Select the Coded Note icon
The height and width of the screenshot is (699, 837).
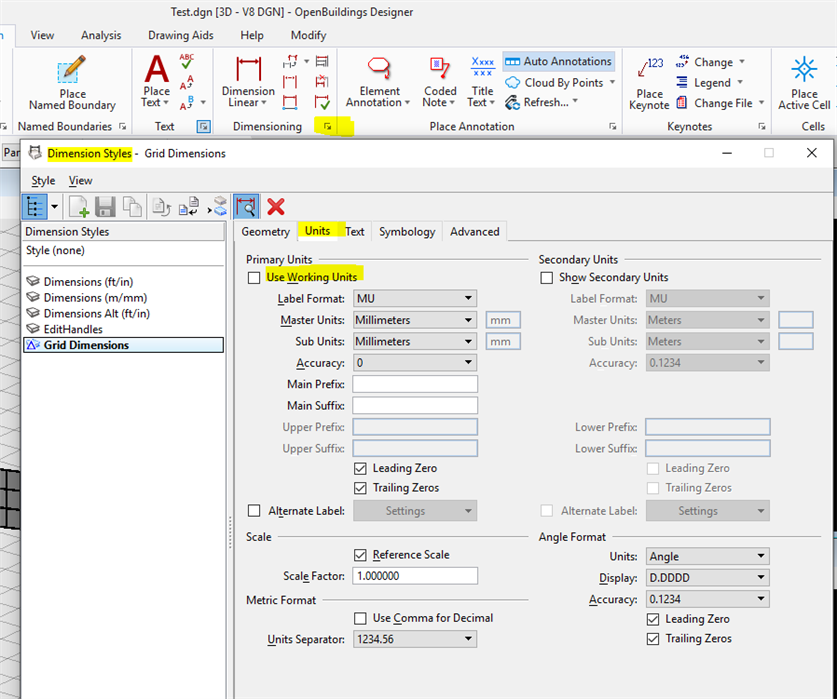[439, 69]
